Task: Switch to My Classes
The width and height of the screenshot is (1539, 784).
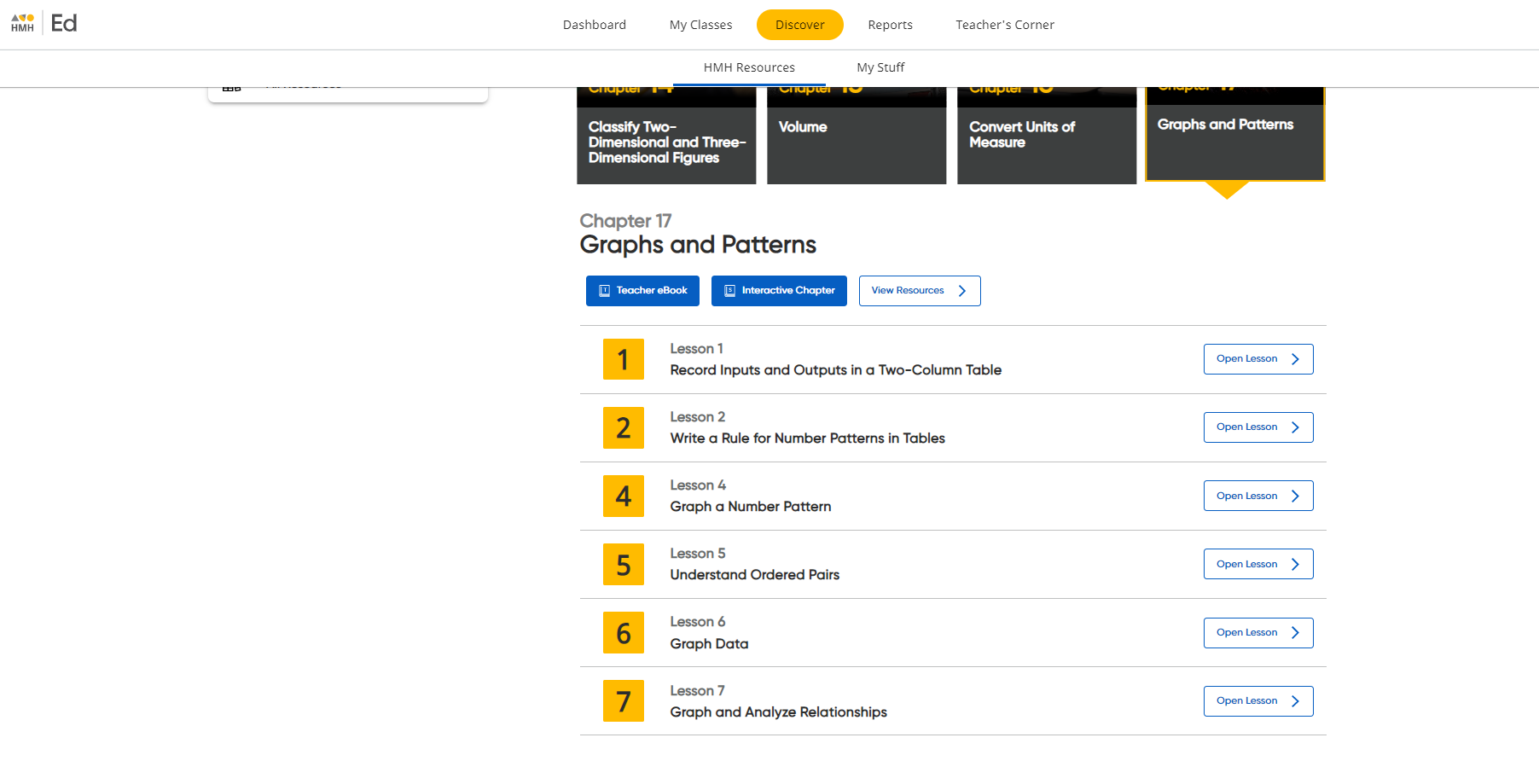Action: [x=700, y=25]
